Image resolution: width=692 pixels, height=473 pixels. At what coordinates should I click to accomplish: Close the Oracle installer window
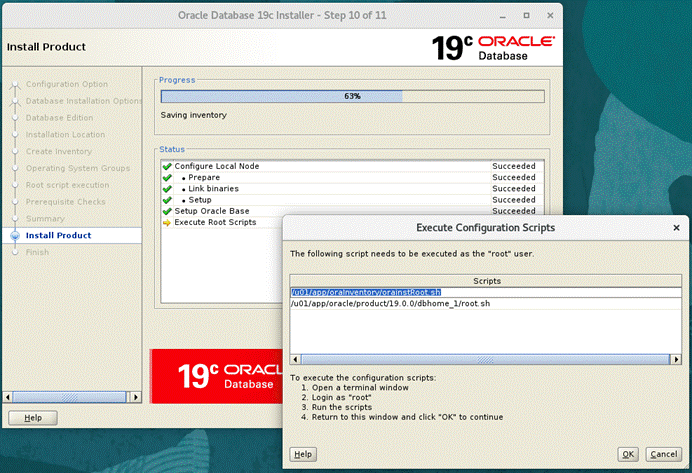click(x=550, y=15)
